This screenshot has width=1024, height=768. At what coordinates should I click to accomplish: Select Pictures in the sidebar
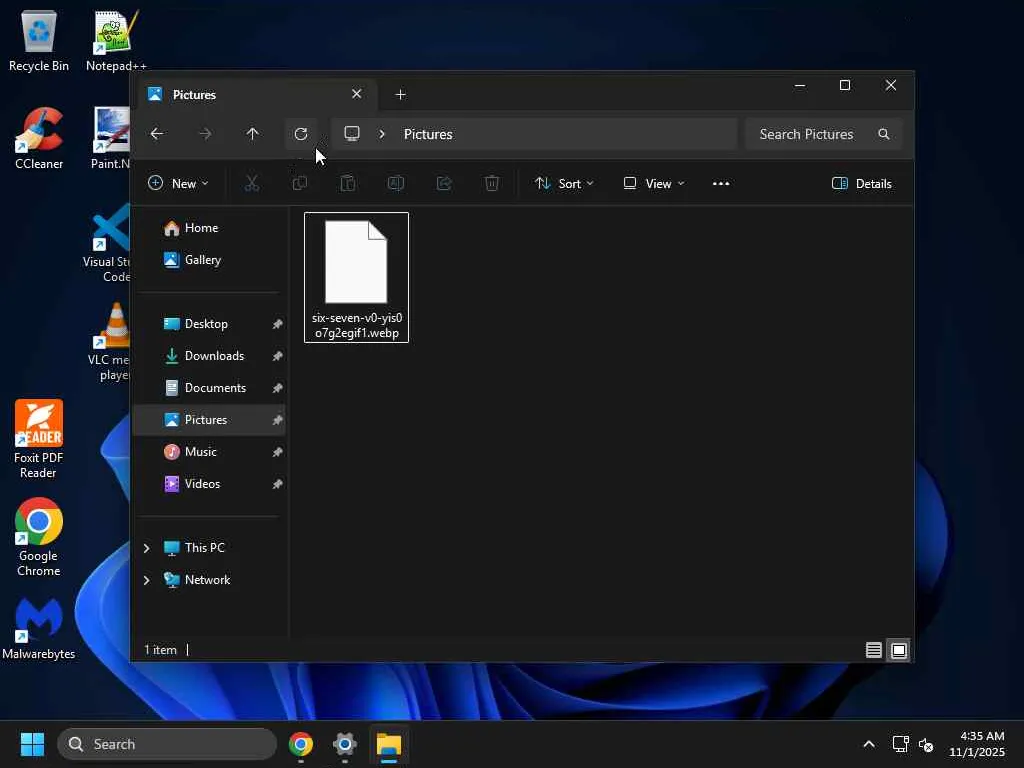[209, 420]
